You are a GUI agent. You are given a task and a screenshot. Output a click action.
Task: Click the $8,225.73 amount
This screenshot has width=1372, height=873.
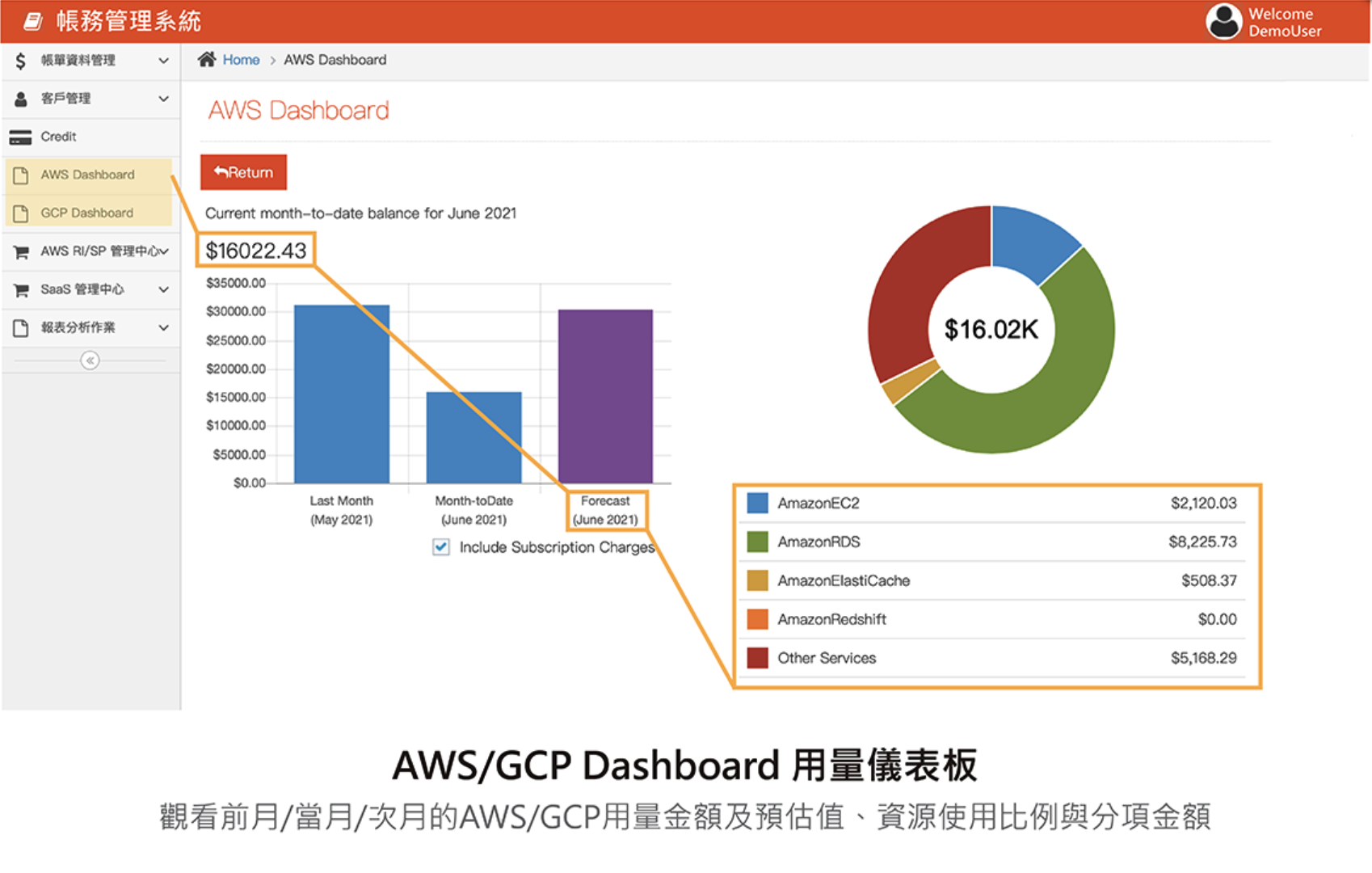tap(1202, 542)
